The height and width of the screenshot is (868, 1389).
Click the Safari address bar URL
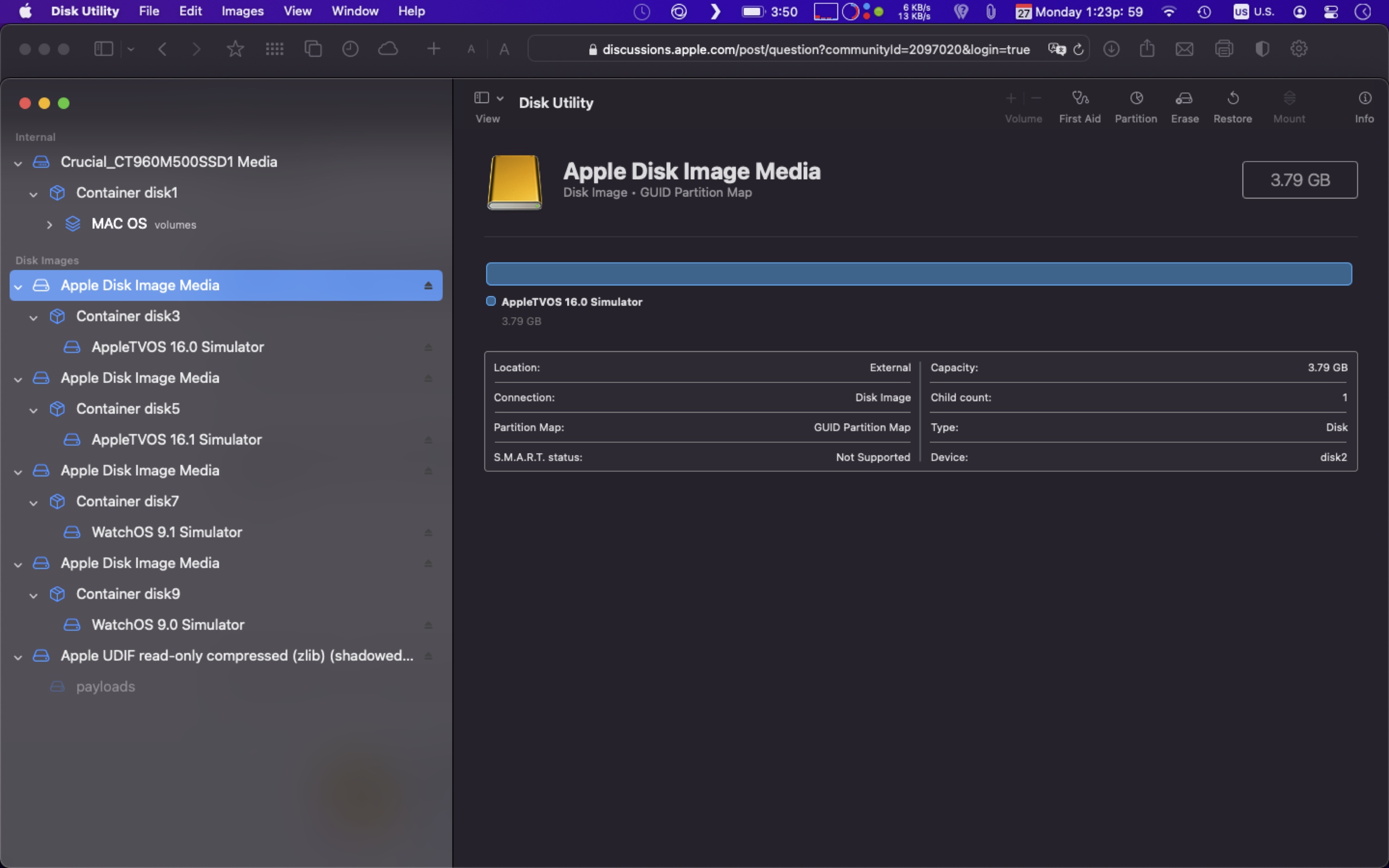[x=815, y=50]
